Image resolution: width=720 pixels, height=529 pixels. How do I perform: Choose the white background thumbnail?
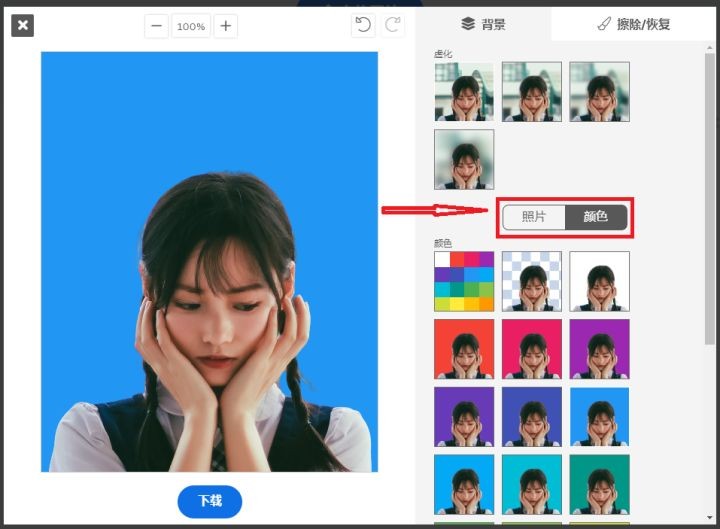pos(599,281)
